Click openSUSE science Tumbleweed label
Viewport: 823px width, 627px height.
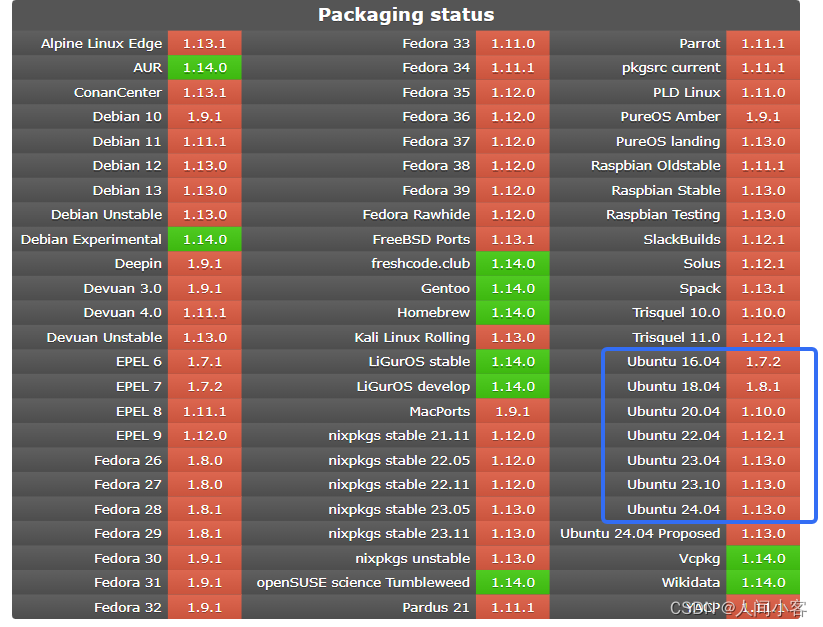coord(363,582)
